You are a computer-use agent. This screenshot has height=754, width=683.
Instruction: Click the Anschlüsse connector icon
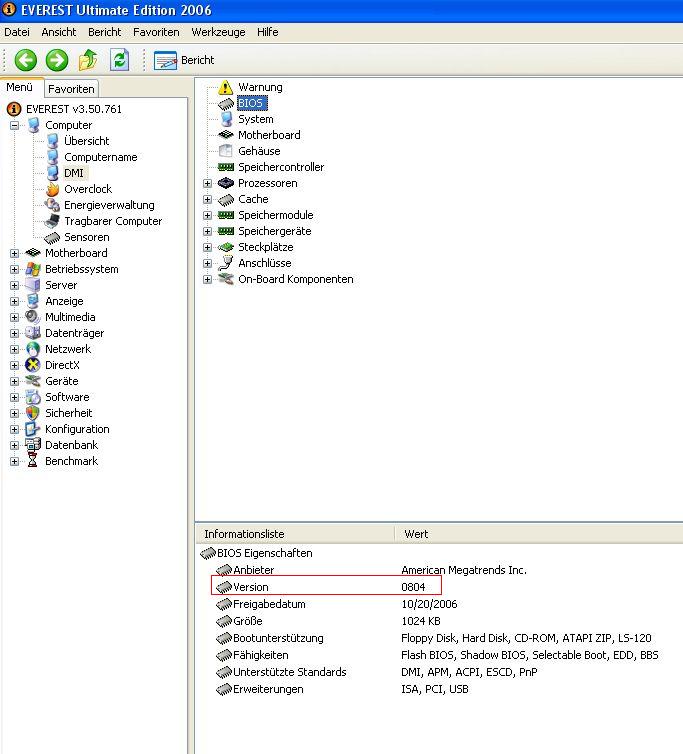(x=226, y=263)
